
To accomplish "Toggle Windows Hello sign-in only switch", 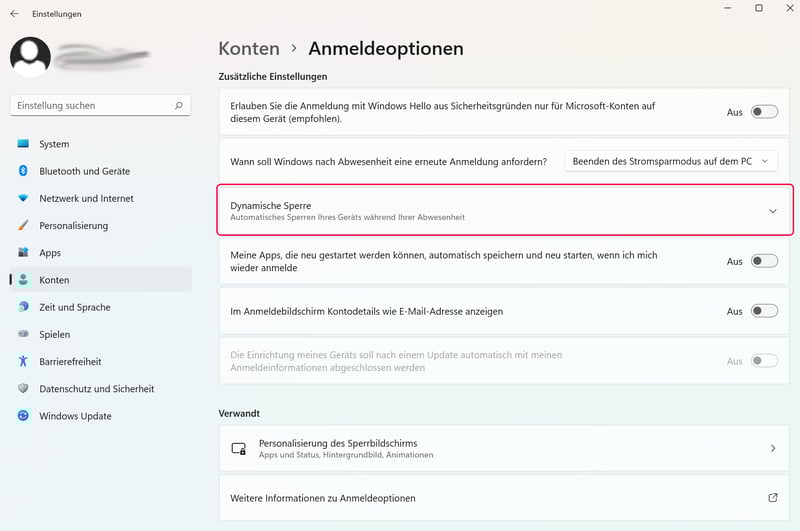I will click(764, 112).
